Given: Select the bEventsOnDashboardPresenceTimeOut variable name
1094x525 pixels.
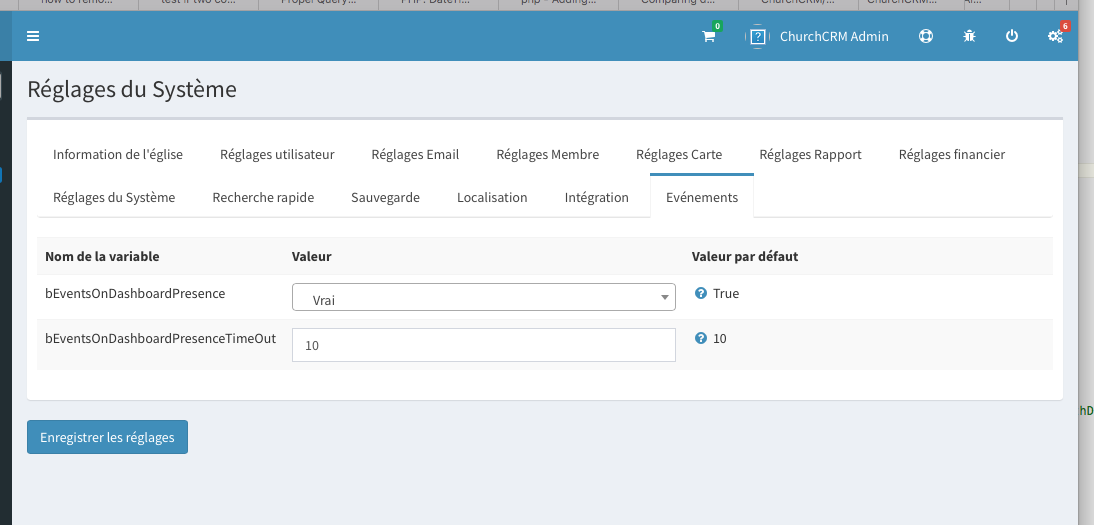Looking at the screenshot, I should click(160, 339).
